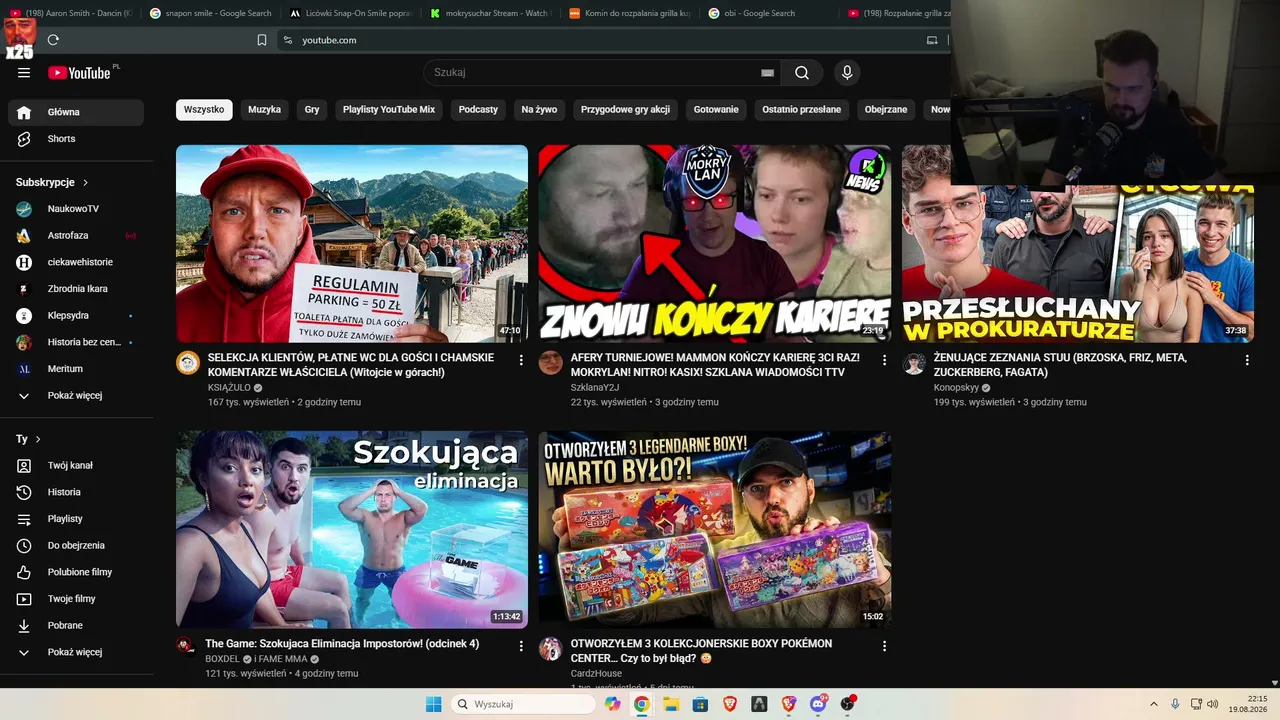
Task: Open the YouTube hamburger guide menu
Action: (x=24, y=72)
